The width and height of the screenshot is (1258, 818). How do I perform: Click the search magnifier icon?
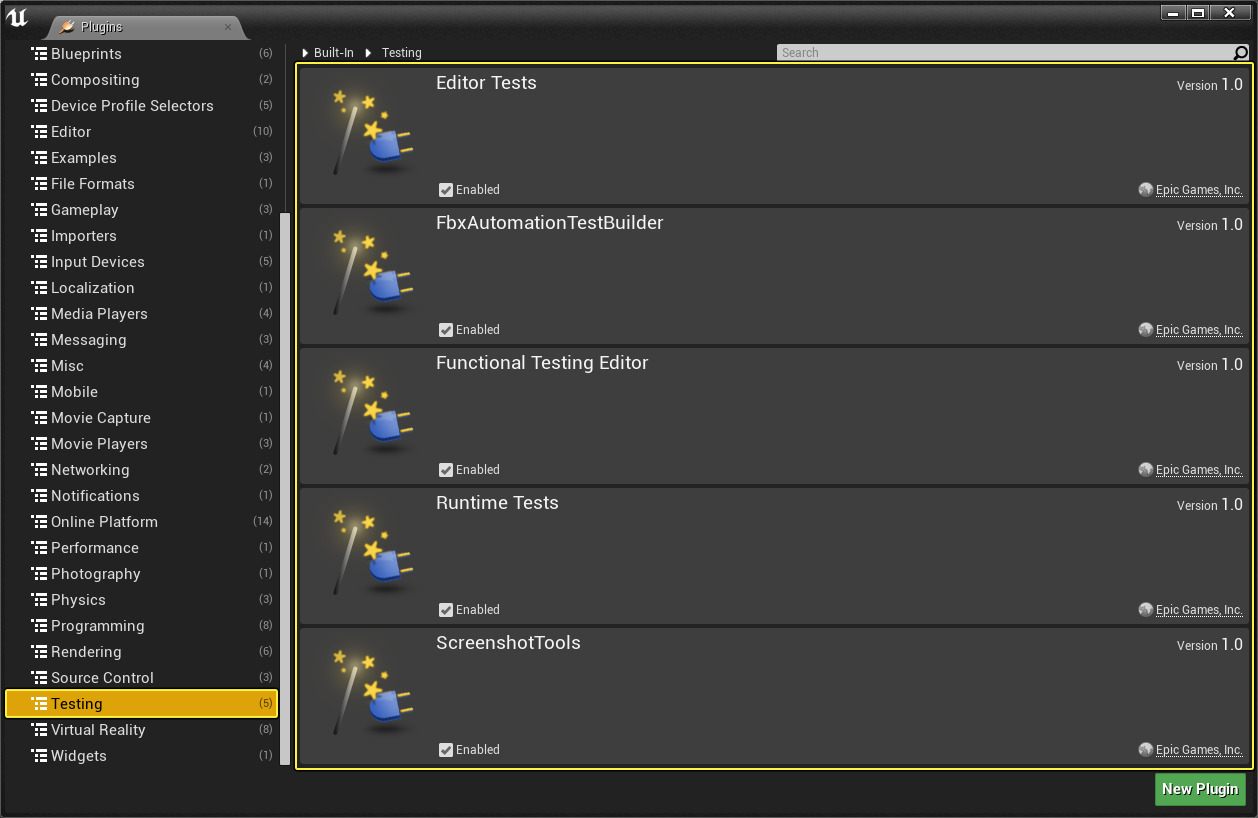point(1241,53)
